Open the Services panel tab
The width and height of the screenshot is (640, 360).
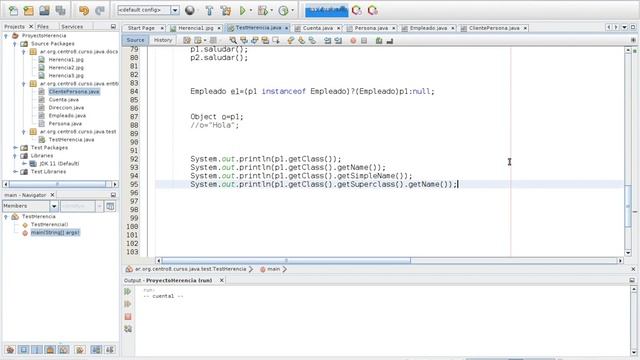72,27
